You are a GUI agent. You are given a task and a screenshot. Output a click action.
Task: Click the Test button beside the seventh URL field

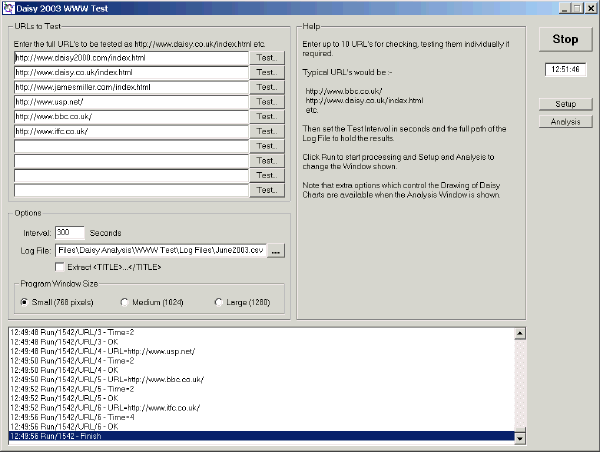tap(267, 146)
